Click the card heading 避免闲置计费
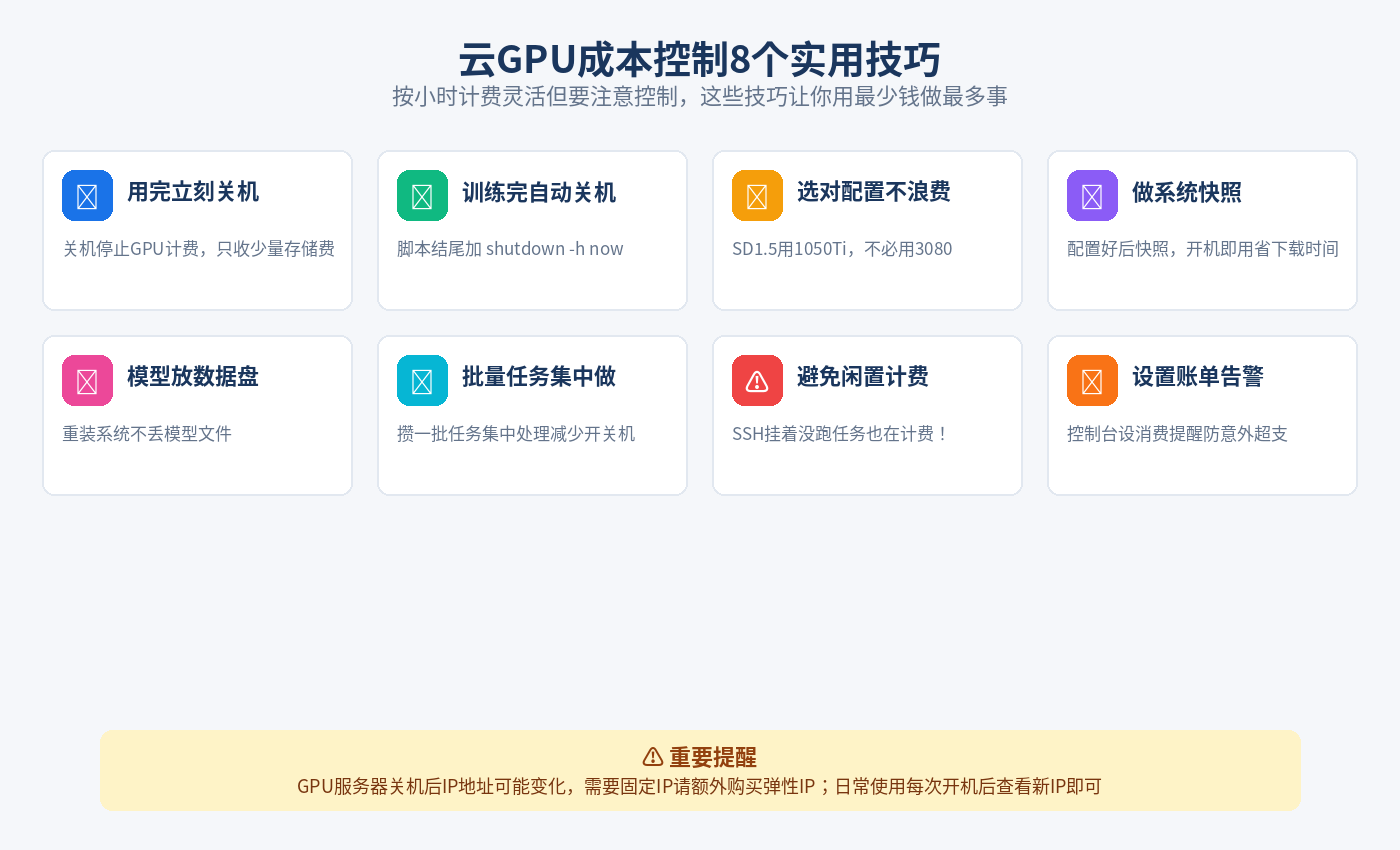 coord(863,377)
